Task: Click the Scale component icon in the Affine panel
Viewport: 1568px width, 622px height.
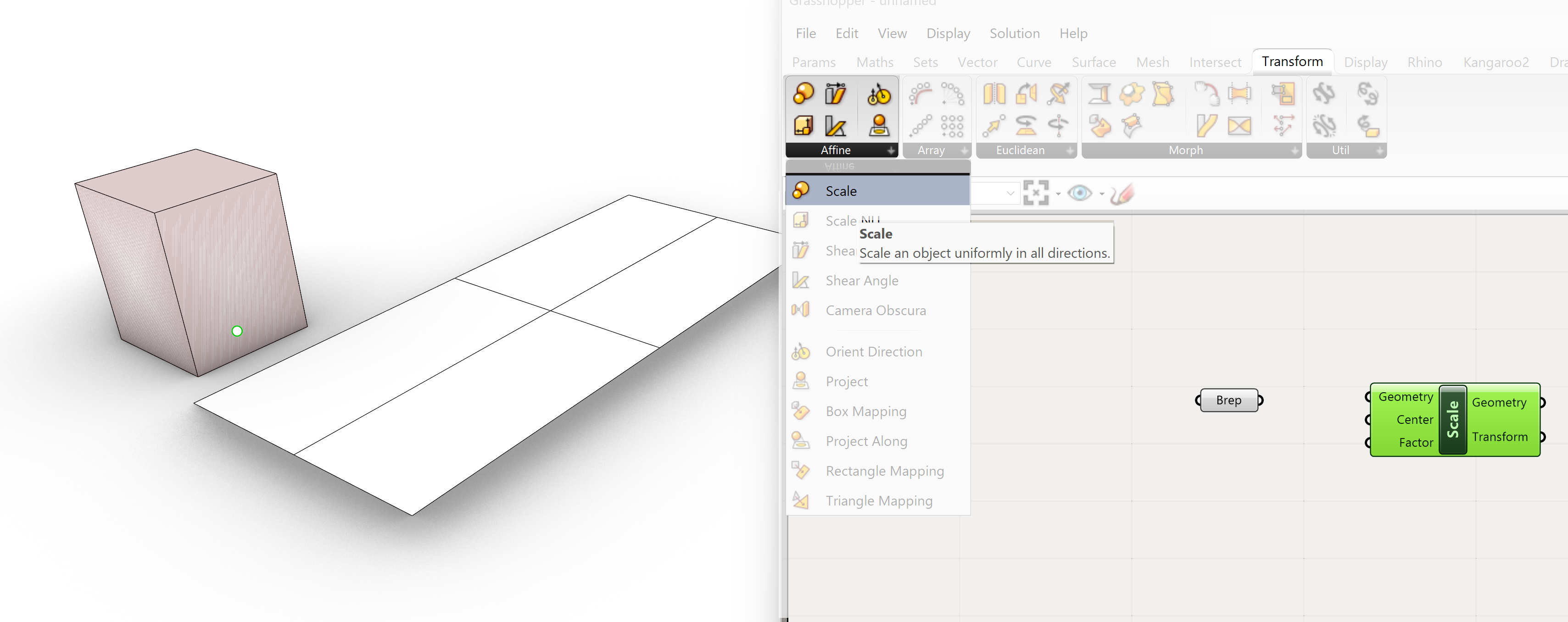Action: pos(804,94)
